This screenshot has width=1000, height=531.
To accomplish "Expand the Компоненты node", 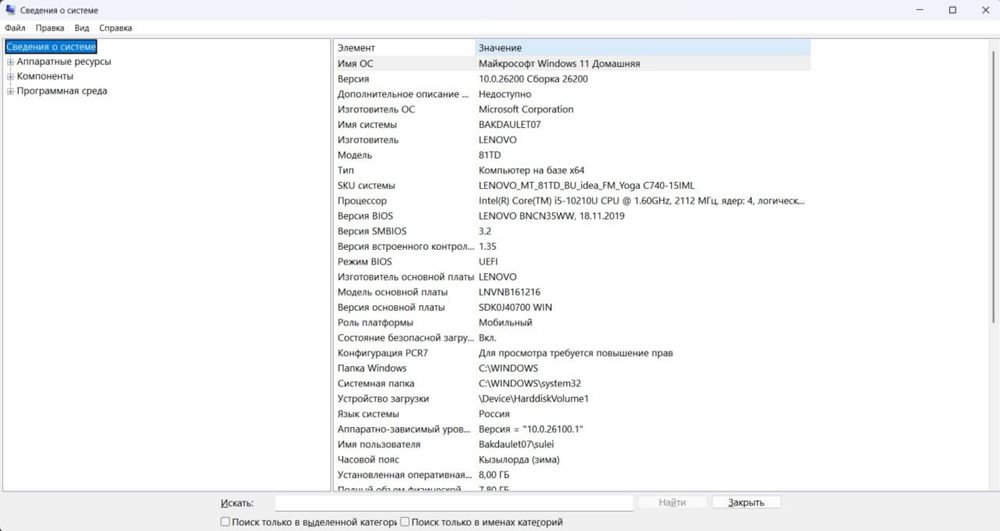I will click(x=10, y=76).
